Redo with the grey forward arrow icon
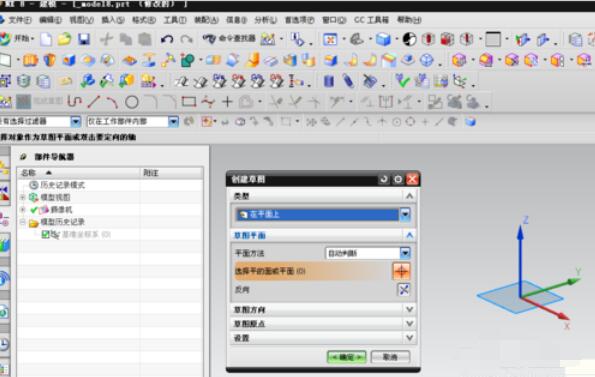The image size is (595, 377). click(x=186, y=39)
